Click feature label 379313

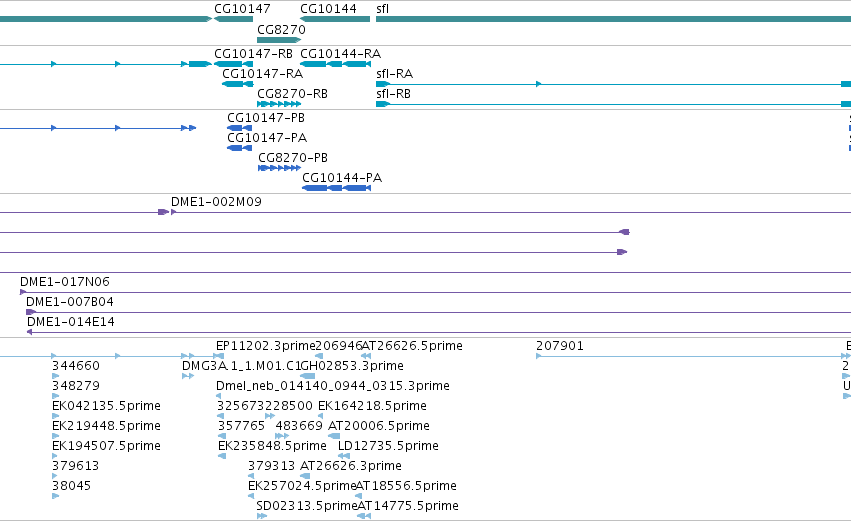(271, 466)
